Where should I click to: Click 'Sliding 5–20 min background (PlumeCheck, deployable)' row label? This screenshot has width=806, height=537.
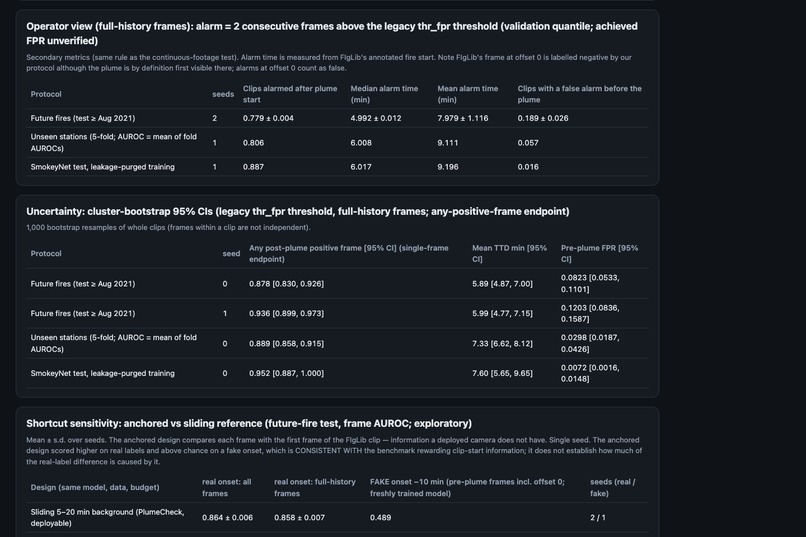tap(107, 517)
